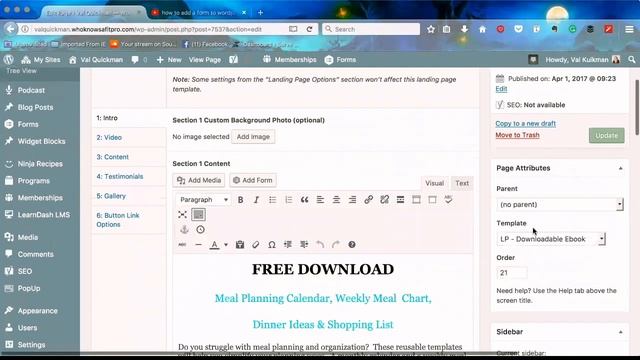
Task: Open keyboard shortcuts help icon
Action: 352,244
